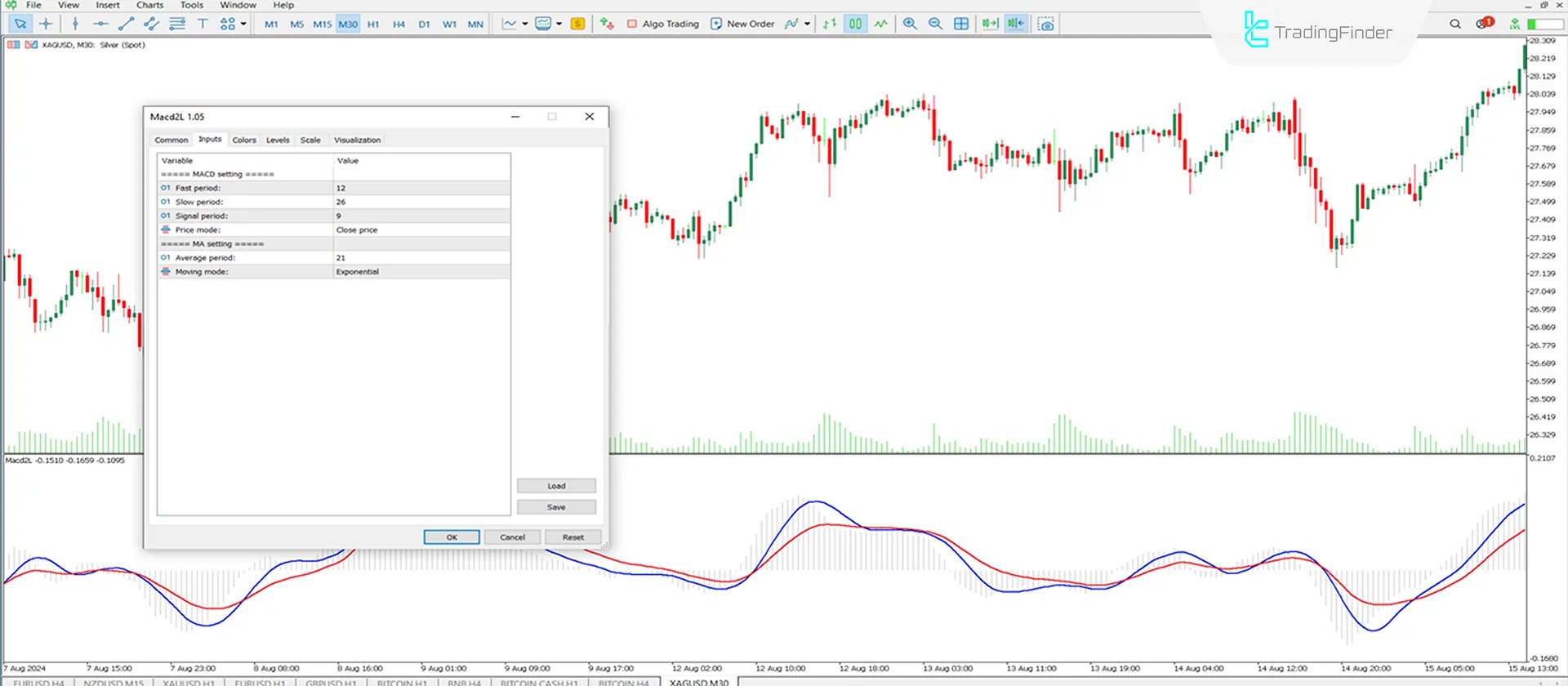Toggle chart auto-scroll to latest bar
Screen dimensions: 1568x686
990,24
